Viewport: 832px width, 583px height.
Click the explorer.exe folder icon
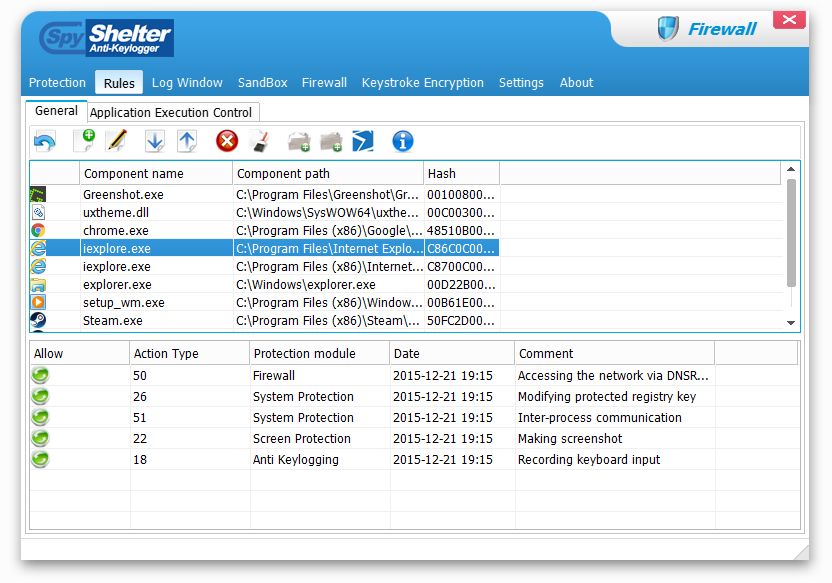[x=38, y=285]
